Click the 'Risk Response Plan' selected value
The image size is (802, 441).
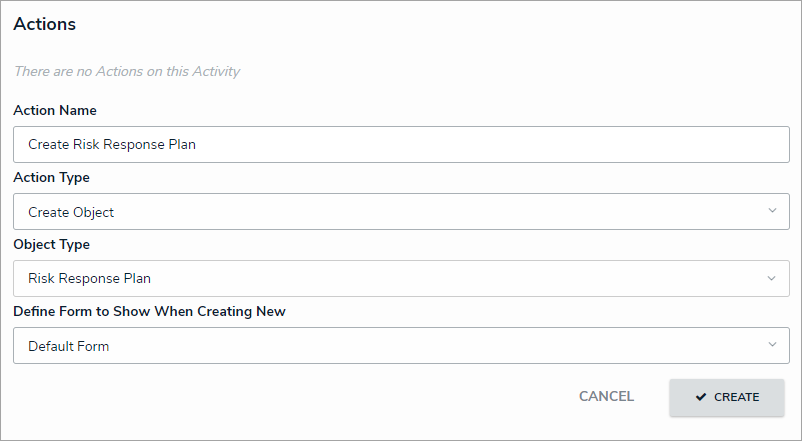(89, 279)
